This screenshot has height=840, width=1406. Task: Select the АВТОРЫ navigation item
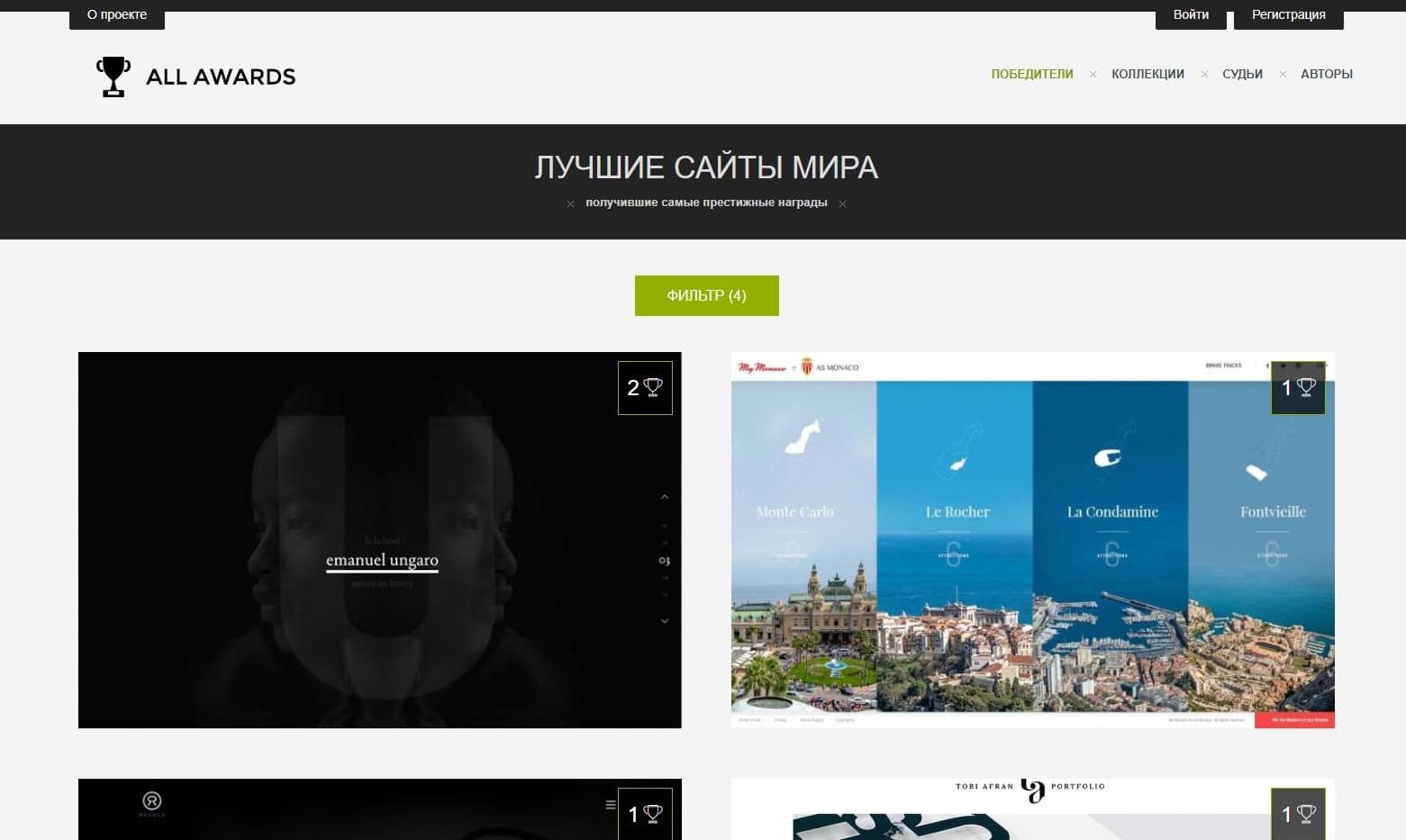(1327, 74)
